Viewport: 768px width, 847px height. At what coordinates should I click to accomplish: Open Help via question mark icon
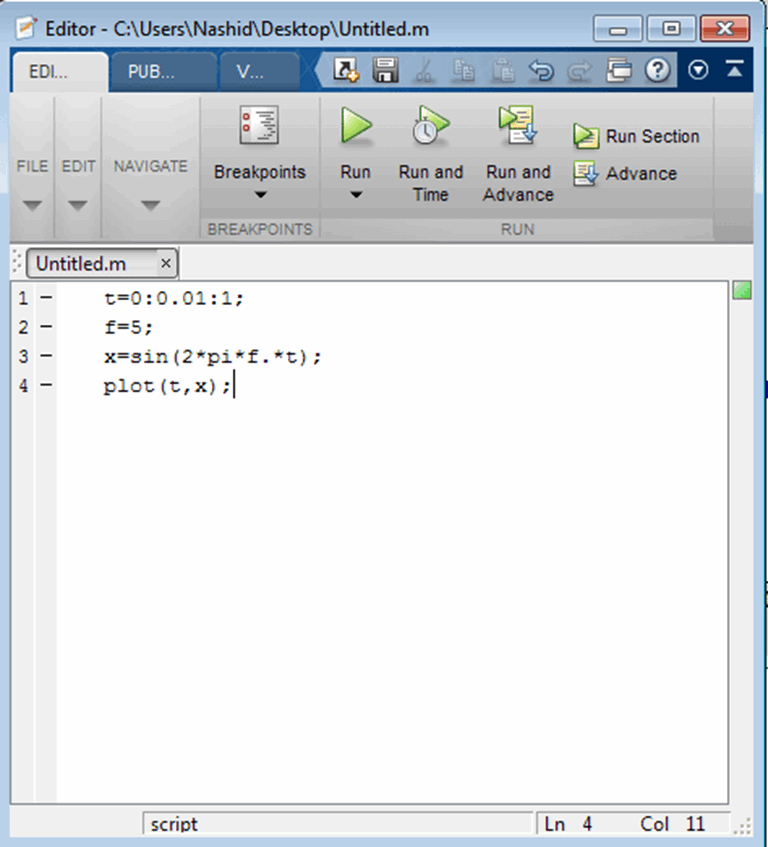pos(657,71)
